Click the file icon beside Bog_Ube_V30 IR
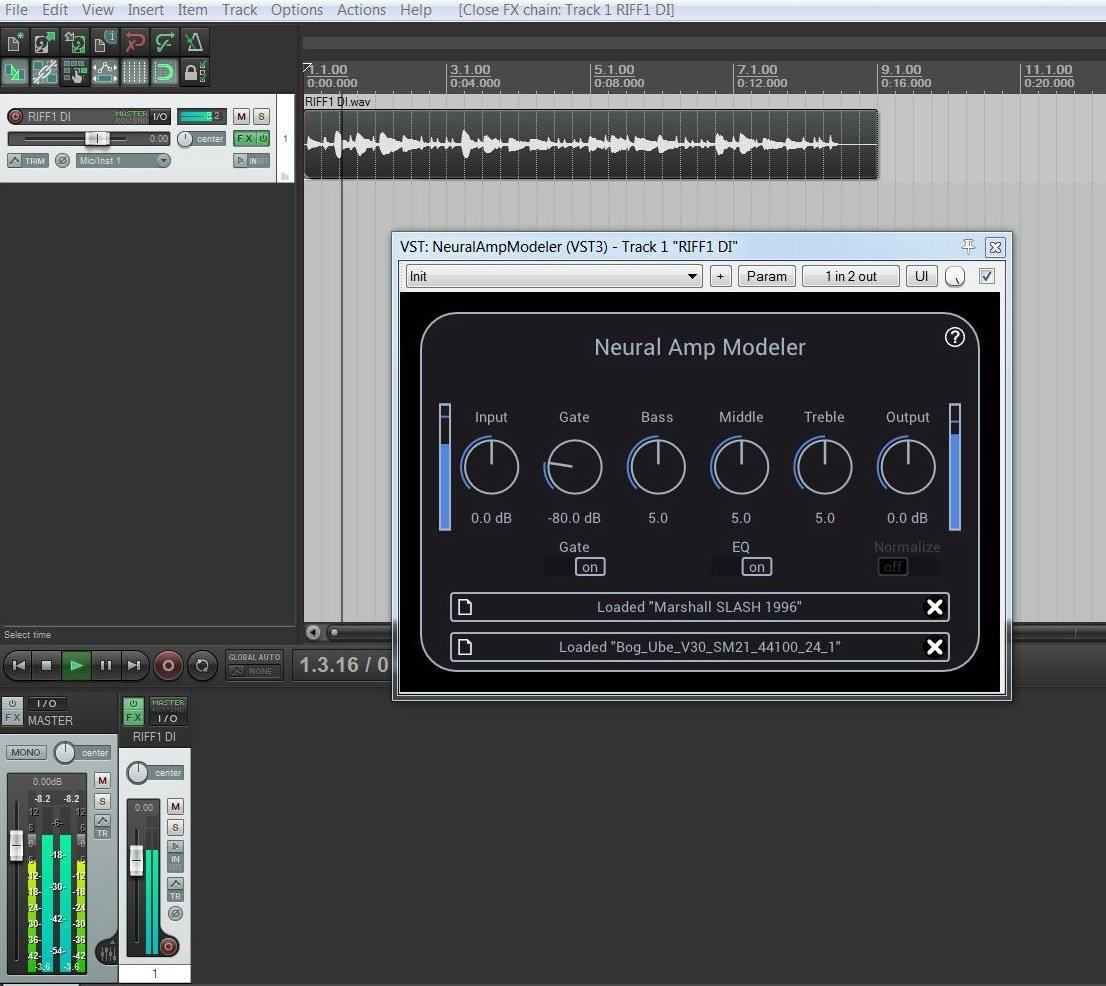Viewport: 1106px width, 986px height. [465, 647]
